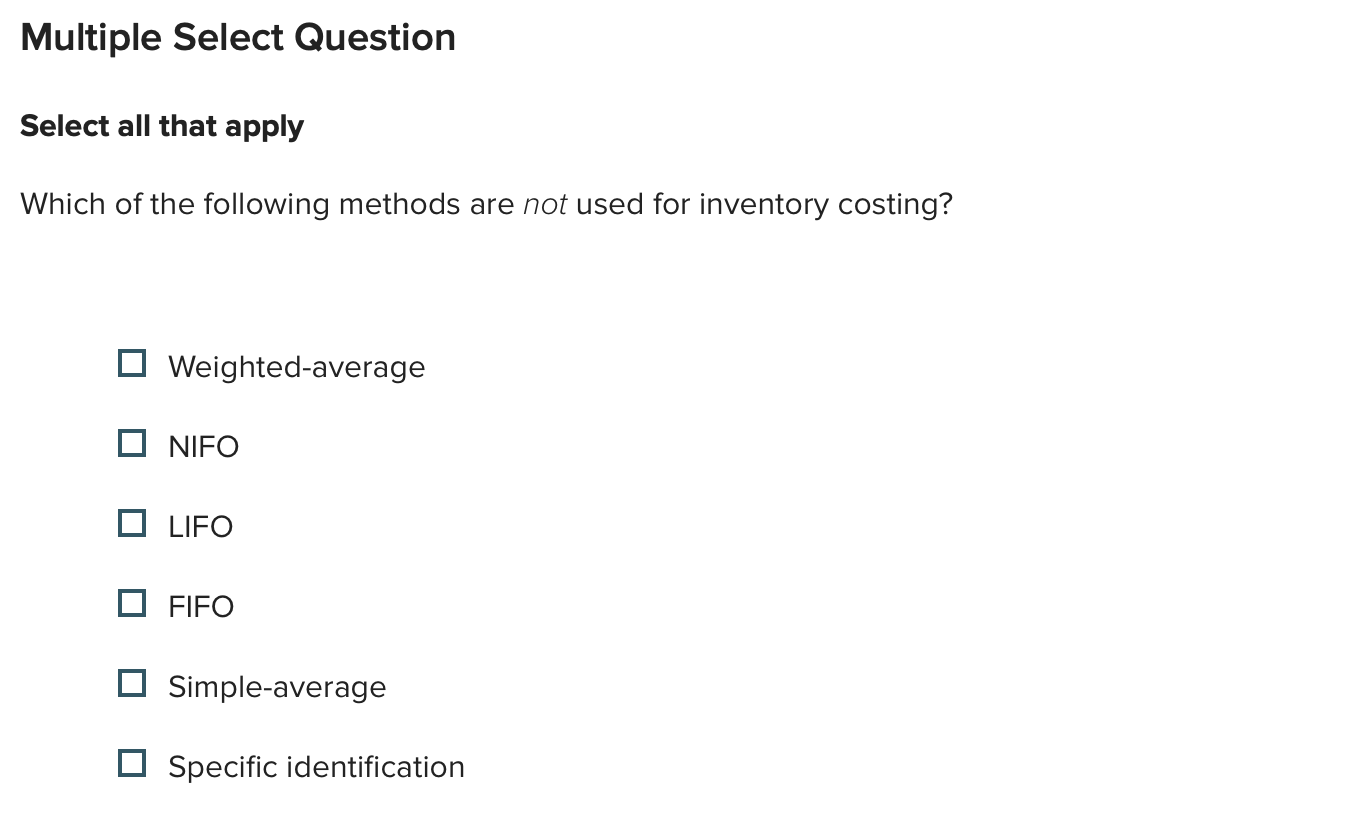Click the Specific identification label text

click(x=316, y=767)
